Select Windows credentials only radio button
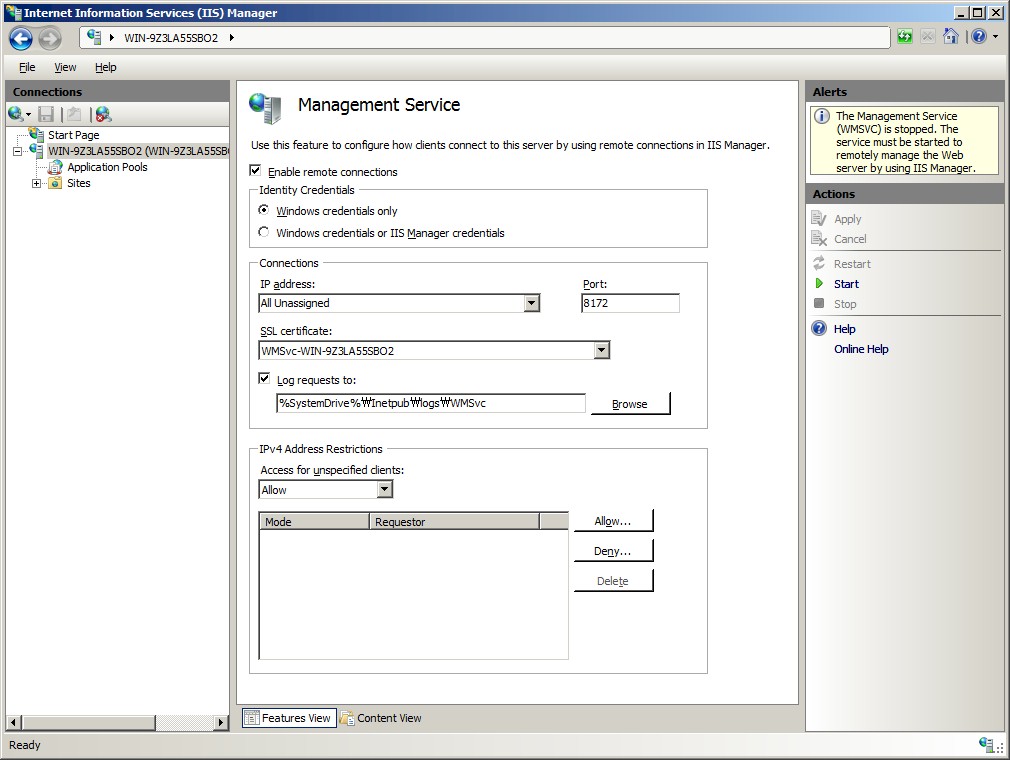 point(263,210)
